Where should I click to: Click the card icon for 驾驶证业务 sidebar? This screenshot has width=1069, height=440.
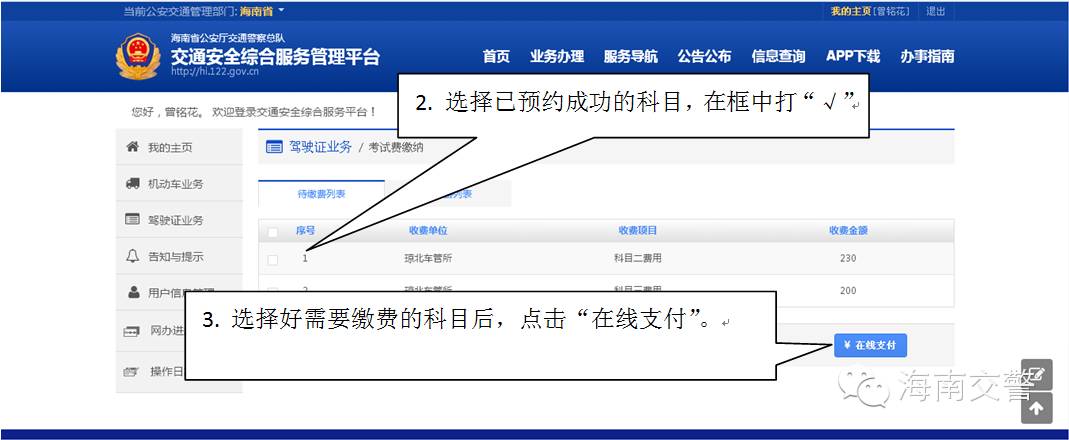(x=133, y=220)
